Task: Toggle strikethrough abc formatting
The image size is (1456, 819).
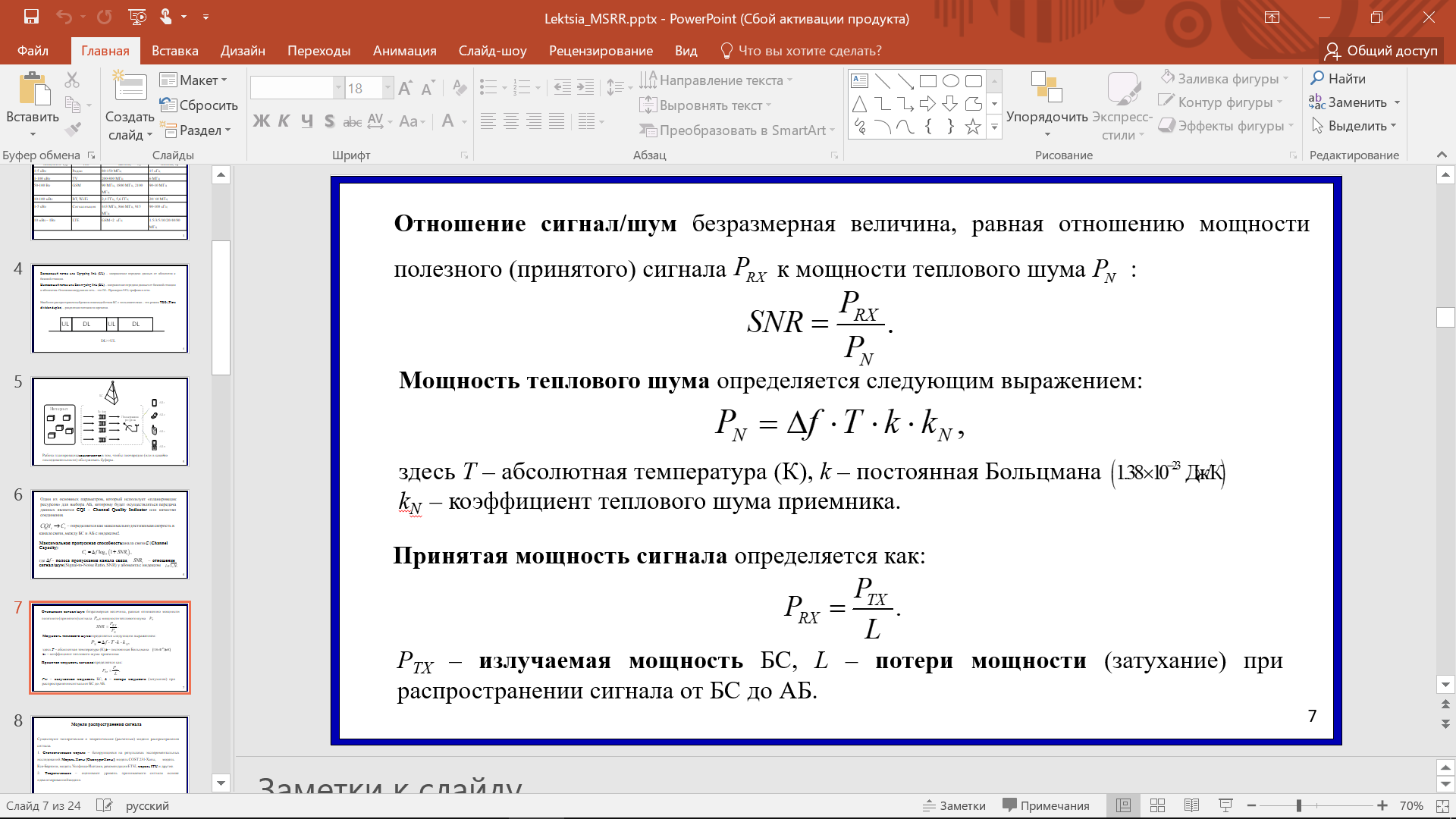Action: pos(352,121)
